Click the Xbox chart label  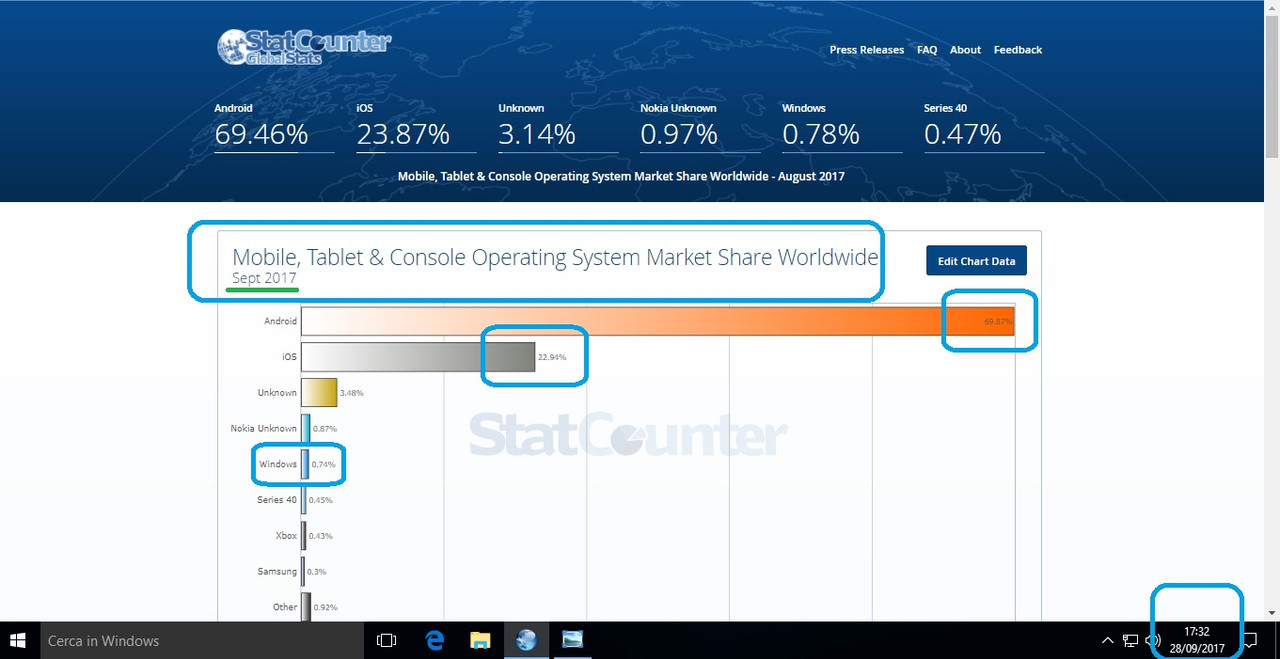(286, 536)
